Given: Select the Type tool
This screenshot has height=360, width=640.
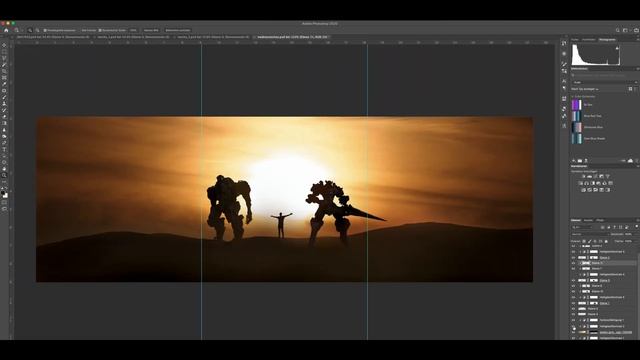Looking at the screenshot, I should pyautogui.click(x=4, y=149).
